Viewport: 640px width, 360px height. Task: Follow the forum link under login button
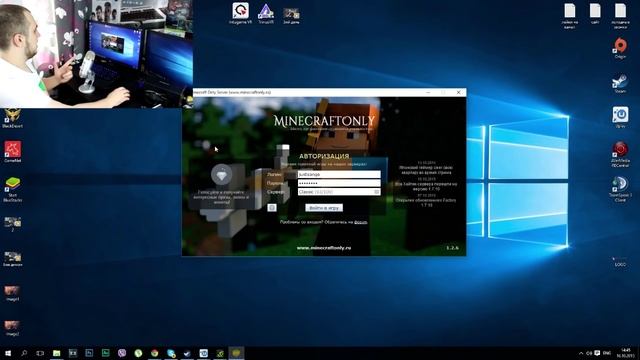361,222
